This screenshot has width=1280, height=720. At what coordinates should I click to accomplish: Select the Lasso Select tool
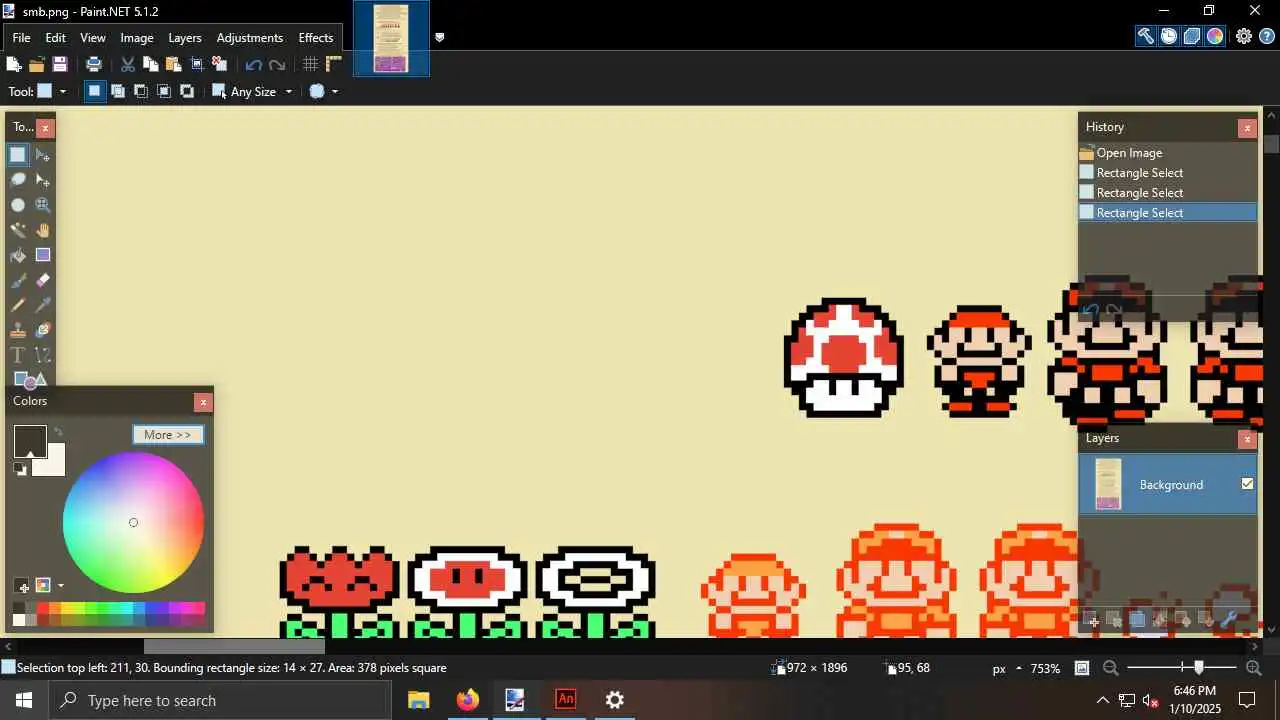(x=18, y=179)
